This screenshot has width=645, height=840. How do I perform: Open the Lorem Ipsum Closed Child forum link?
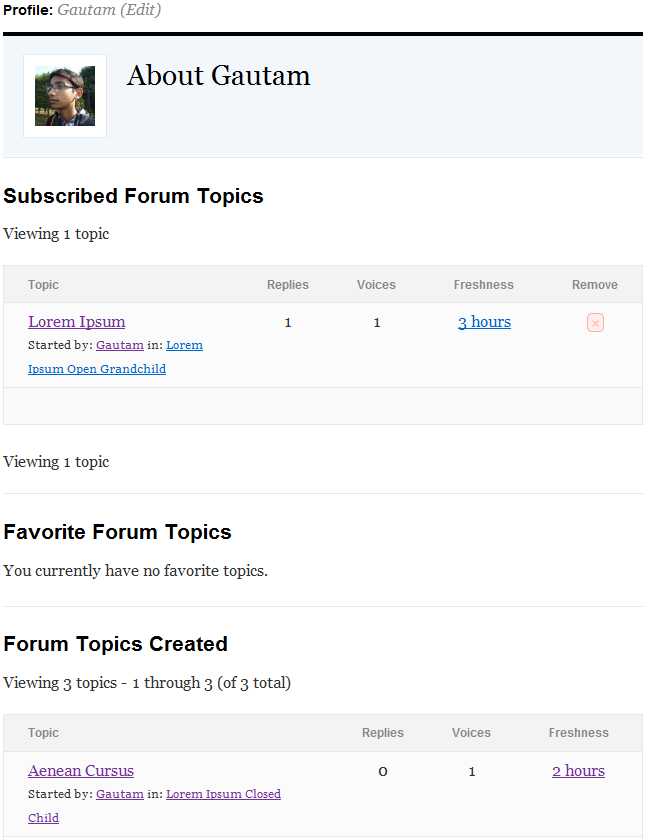[223, 794]
